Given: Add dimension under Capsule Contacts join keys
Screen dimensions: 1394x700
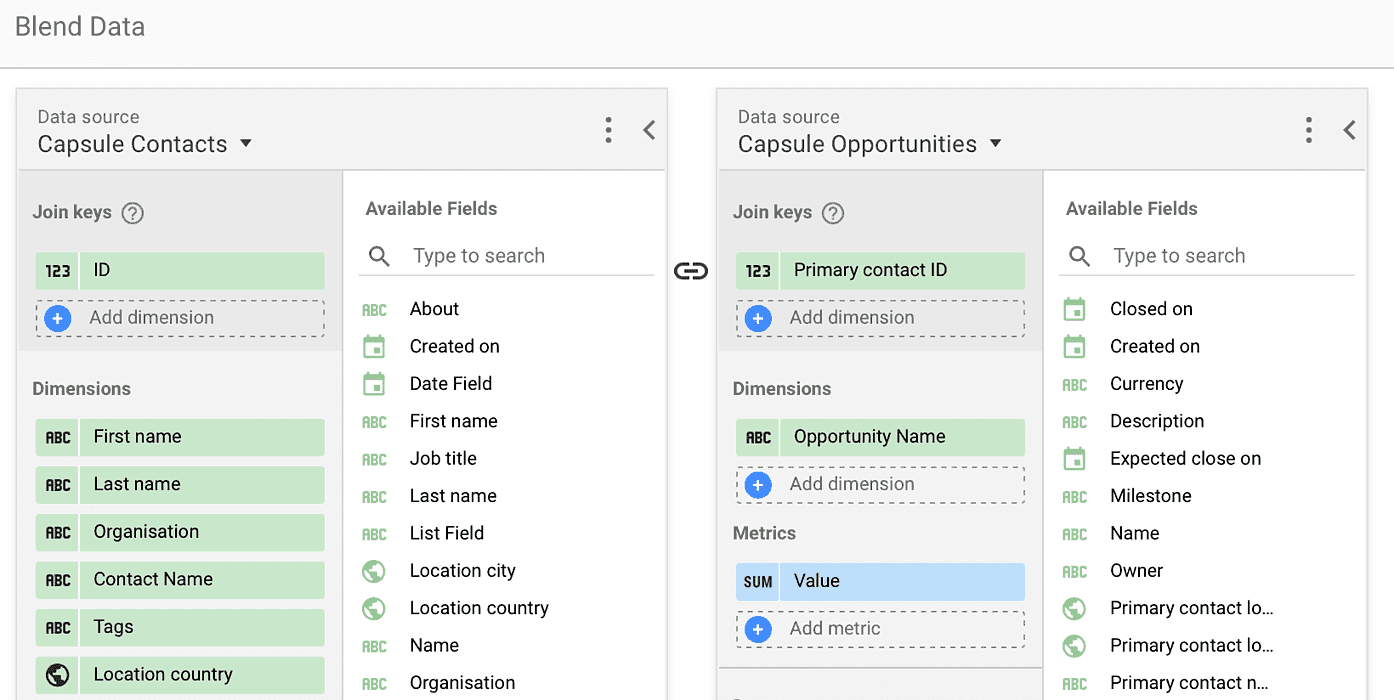Looking at the screenshot, I should point(180,318).
